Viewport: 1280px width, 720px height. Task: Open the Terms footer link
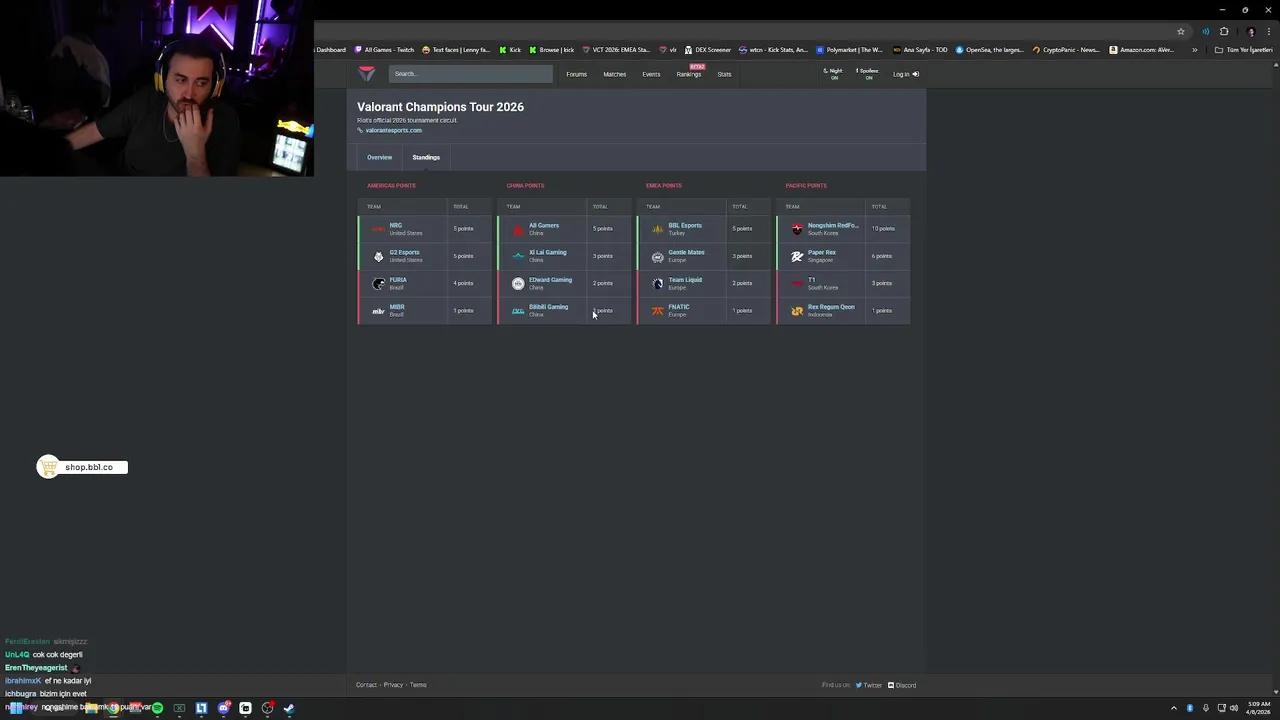pos(418,685)
